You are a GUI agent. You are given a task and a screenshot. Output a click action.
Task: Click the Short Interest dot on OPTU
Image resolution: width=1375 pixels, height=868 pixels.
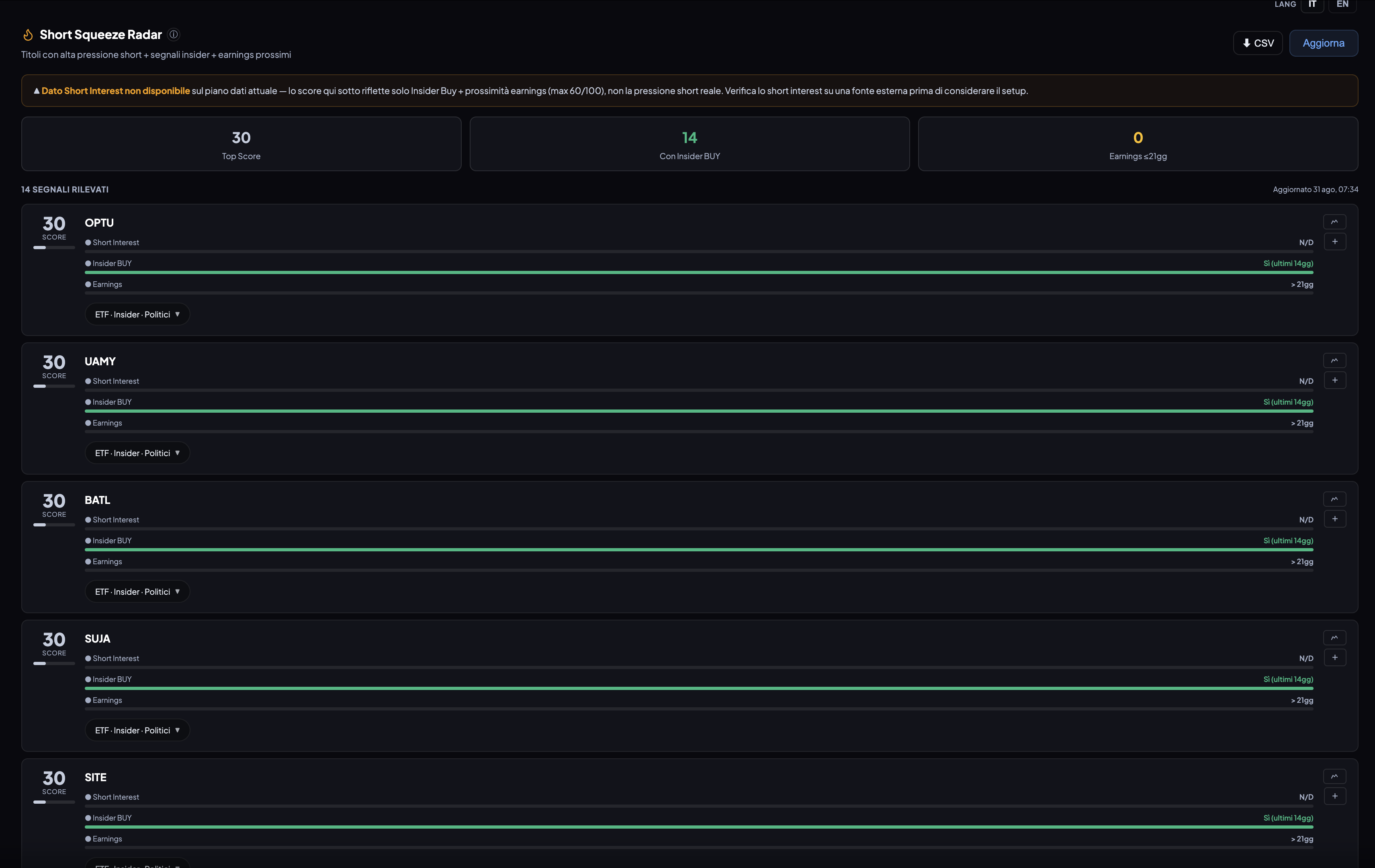pos(88,243)
